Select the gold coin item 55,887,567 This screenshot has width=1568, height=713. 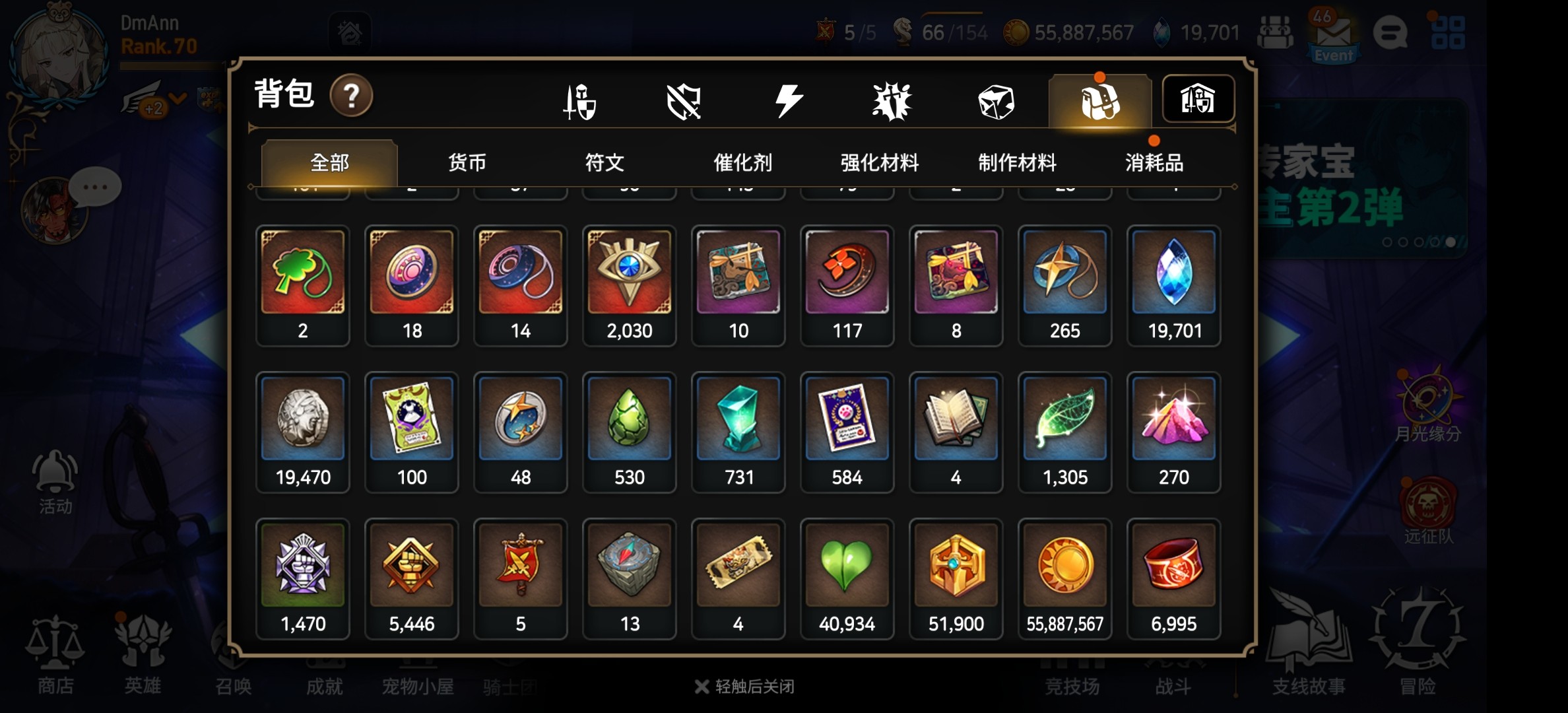[1065, 579]
